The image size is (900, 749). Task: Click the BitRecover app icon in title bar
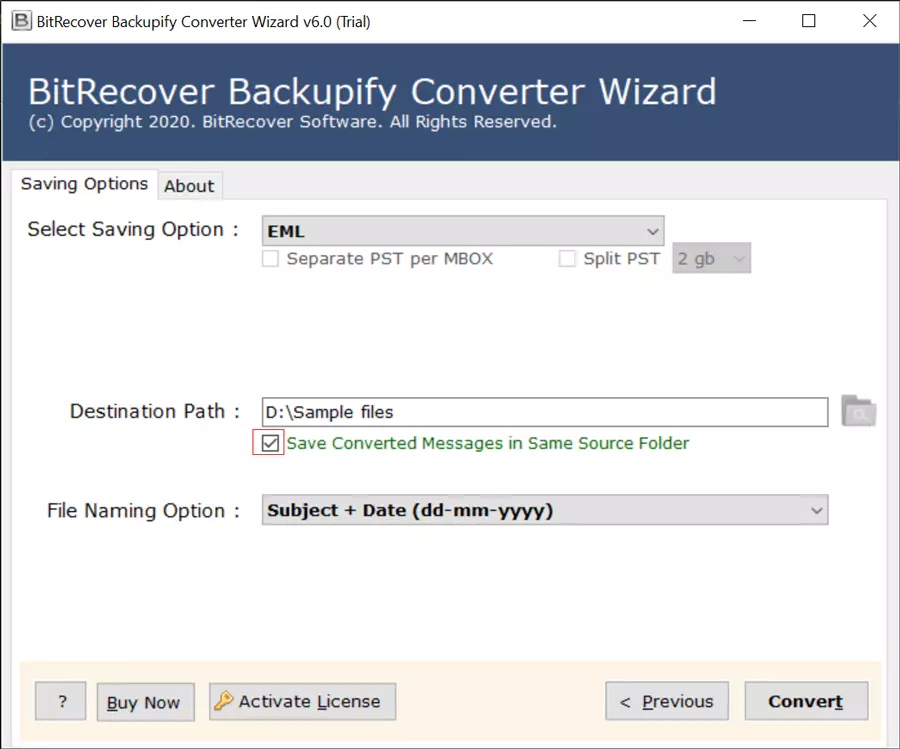click(22, 21)
